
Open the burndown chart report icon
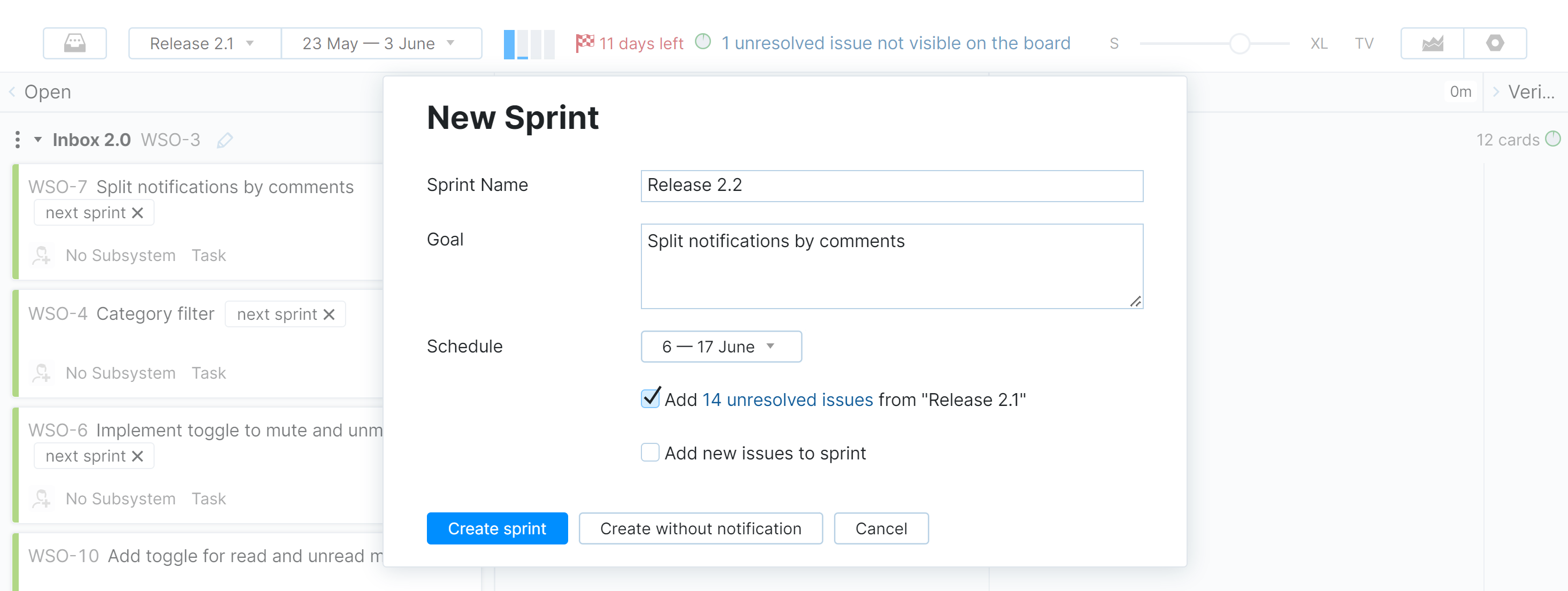click(1432, 43)
